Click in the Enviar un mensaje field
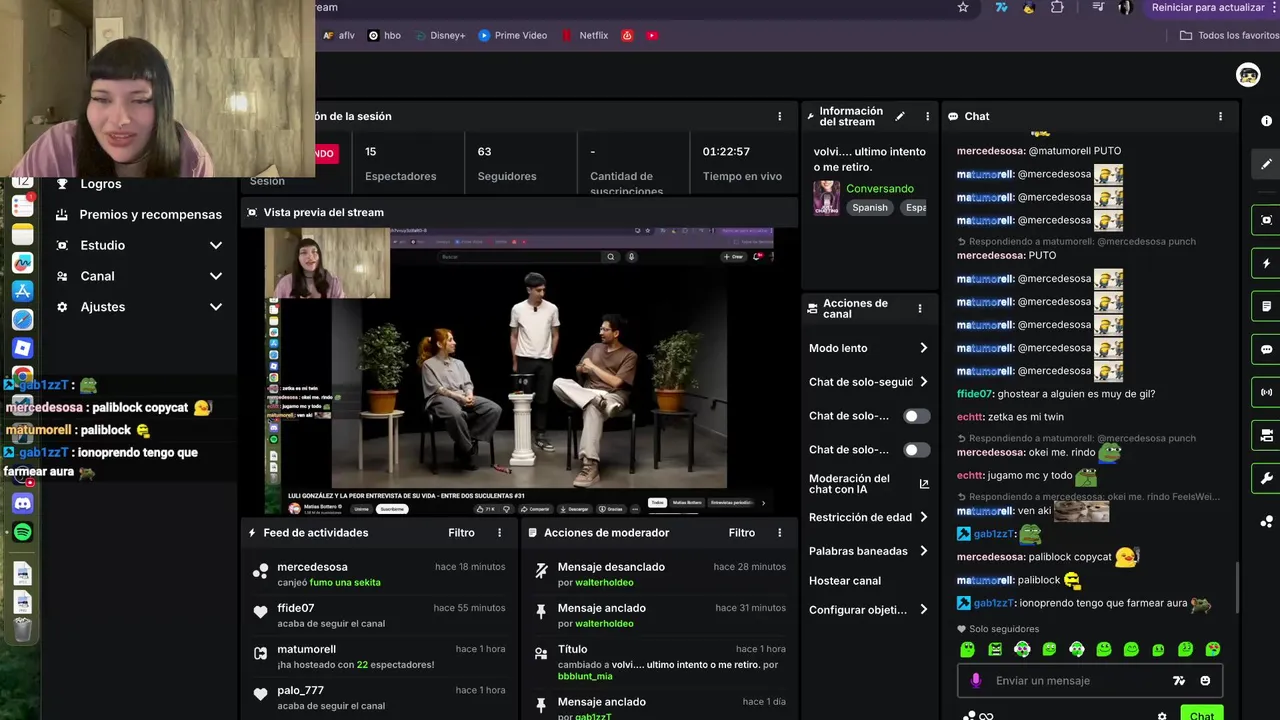The width and height of the screenshot is (1280, 720). (x=1080, y=681)
